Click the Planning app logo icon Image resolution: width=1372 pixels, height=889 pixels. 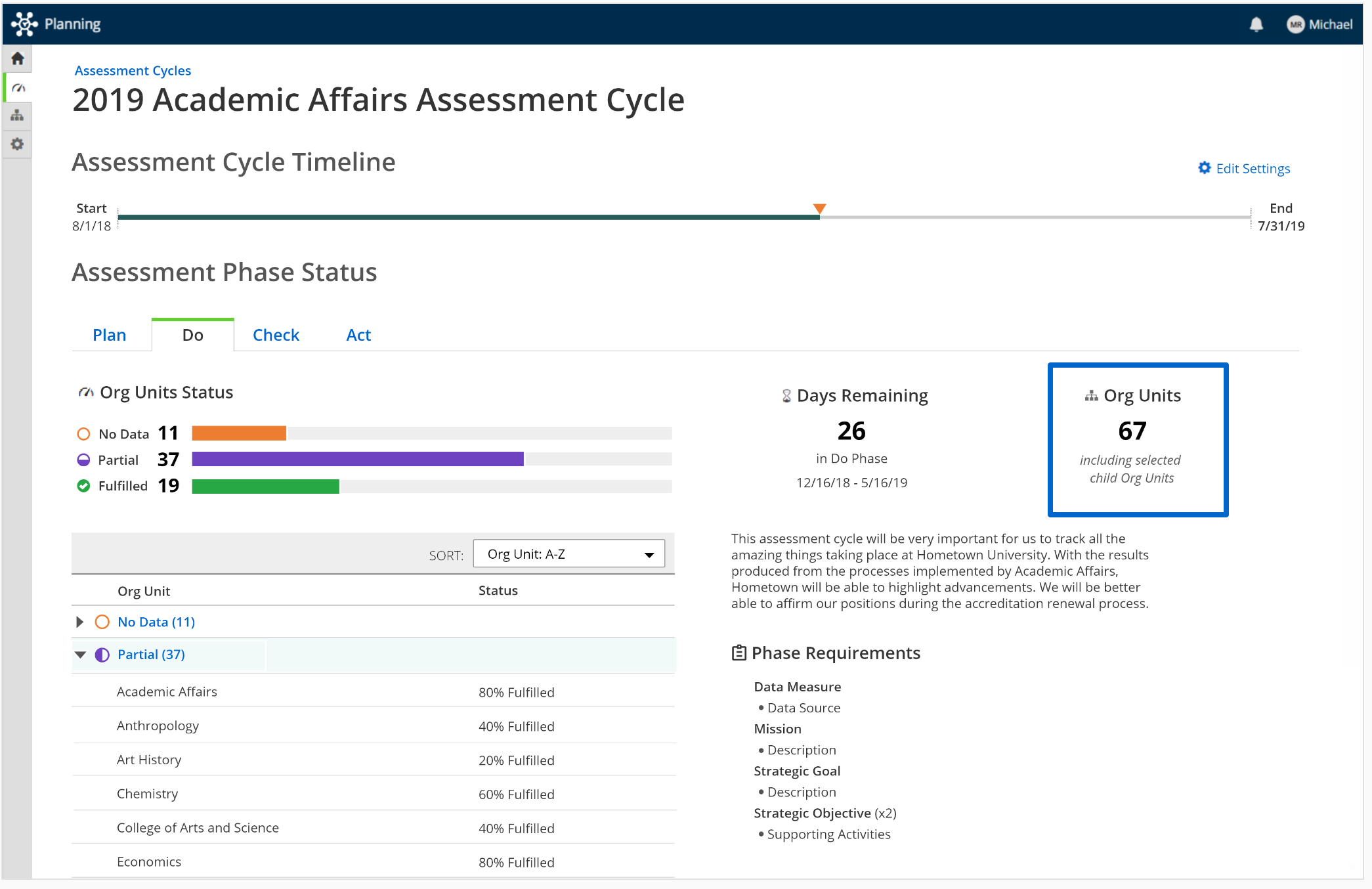[x=24, y=24]
